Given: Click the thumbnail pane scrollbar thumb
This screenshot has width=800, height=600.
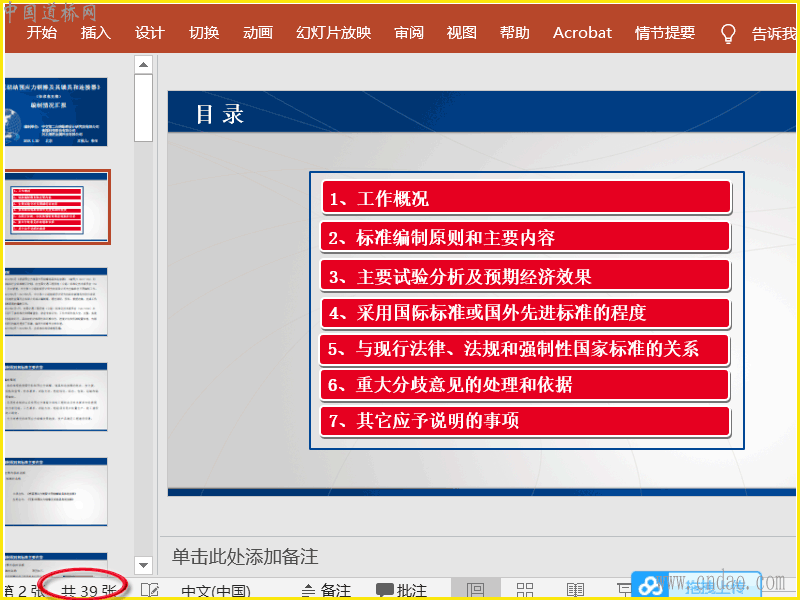Looking at the screenshot, I should (x=143, y=108).
